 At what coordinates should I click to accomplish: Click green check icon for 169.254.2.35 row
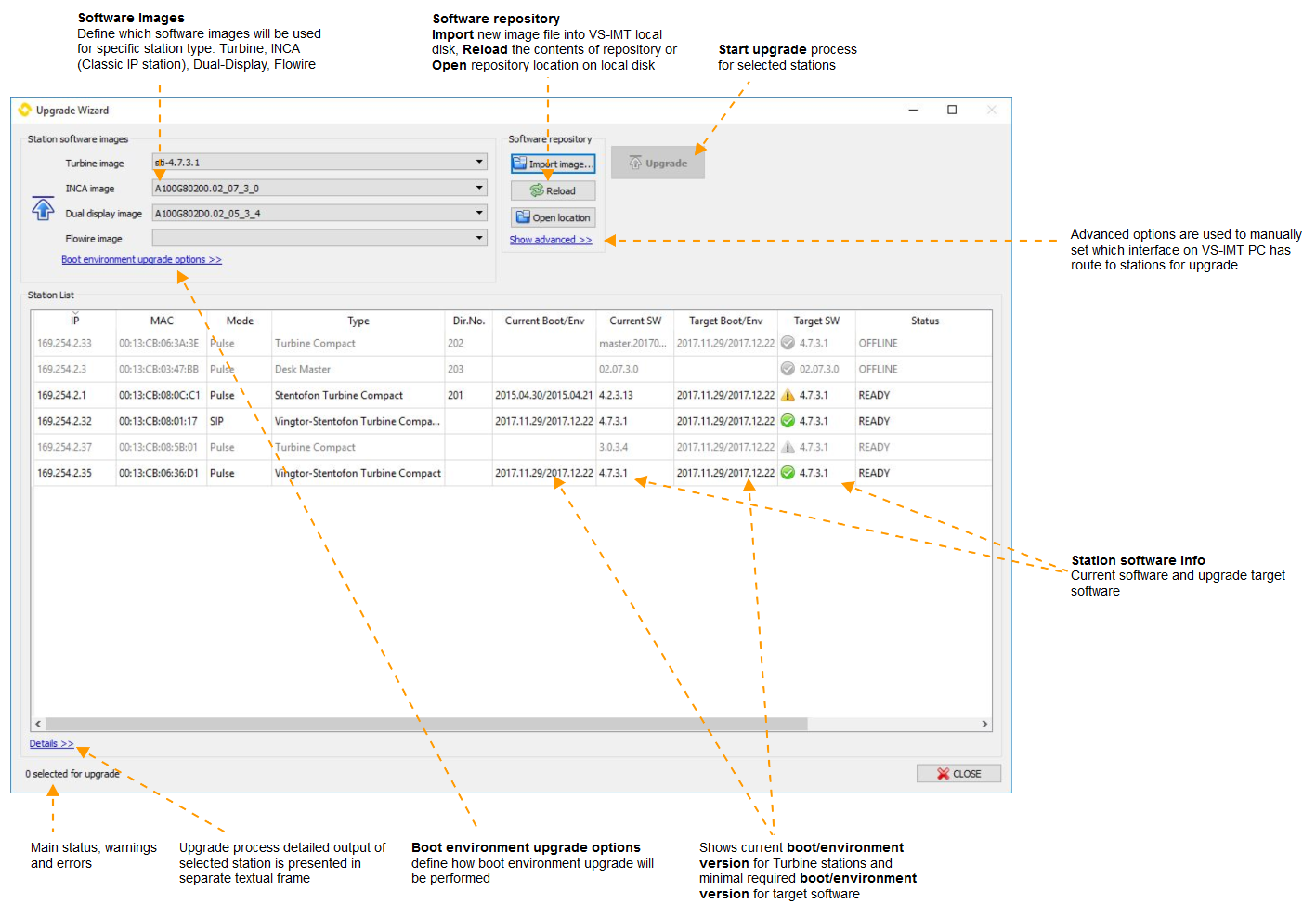pyautogui.click(x=788, y=473)
